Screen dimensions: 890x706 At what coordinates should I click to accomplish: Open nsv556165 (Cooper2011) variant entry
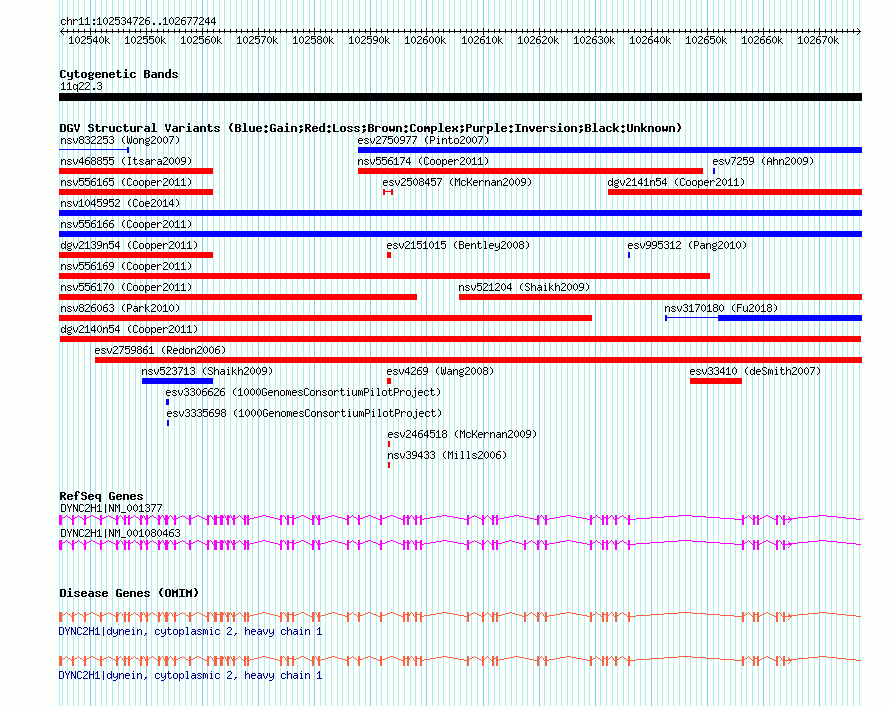(126, 182)
